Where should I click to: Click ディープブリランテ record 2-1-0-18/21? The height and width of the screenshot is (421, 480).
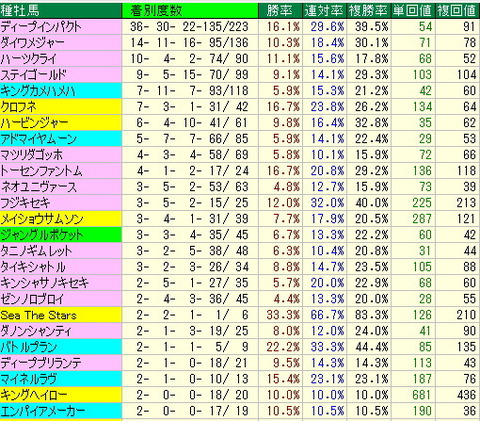[193, 363]
